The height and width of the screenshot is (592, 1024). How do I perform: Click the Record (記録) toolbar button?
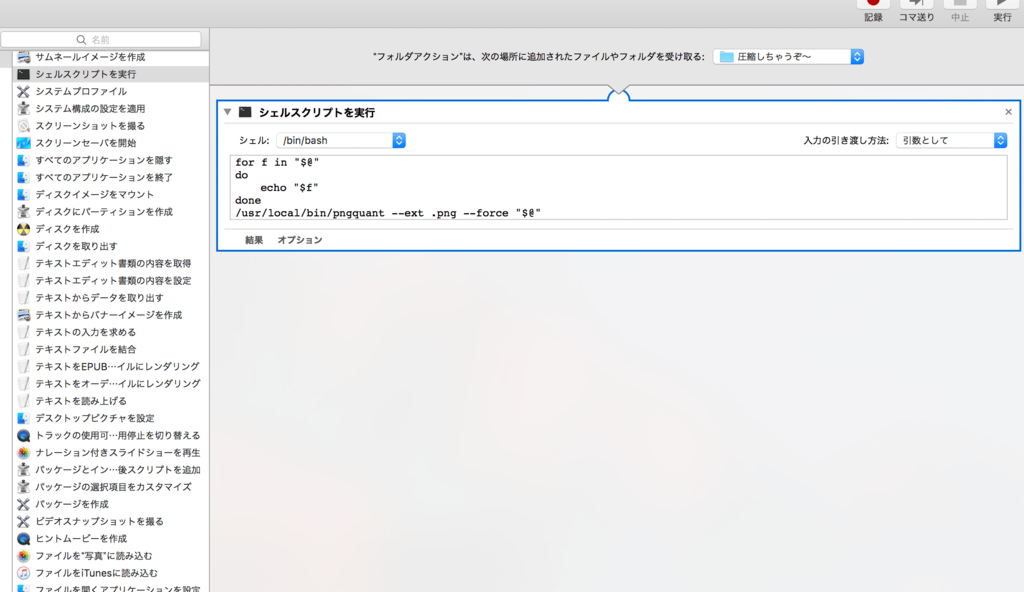pyautogui.click(x=873, y=11)
